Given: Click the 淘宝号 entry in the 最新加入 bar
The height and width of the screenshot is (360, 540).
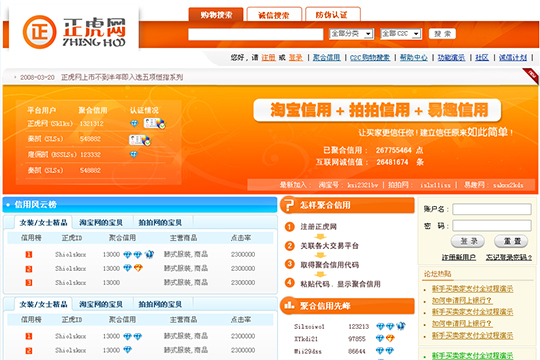Looking at the screenshot, I should [x=348, y=185].
